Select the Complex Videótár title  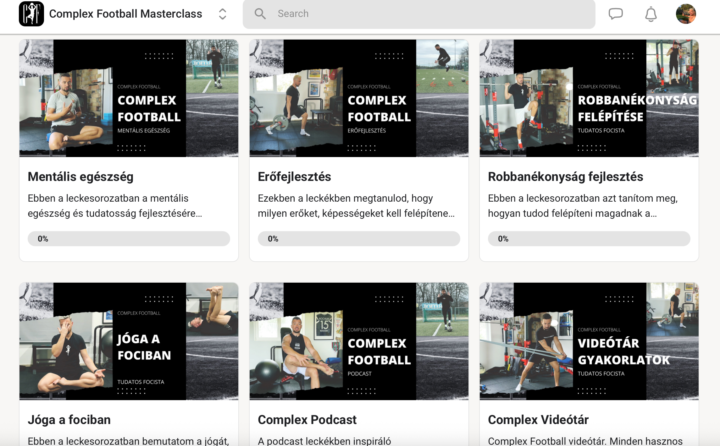(x=538, y=420)
